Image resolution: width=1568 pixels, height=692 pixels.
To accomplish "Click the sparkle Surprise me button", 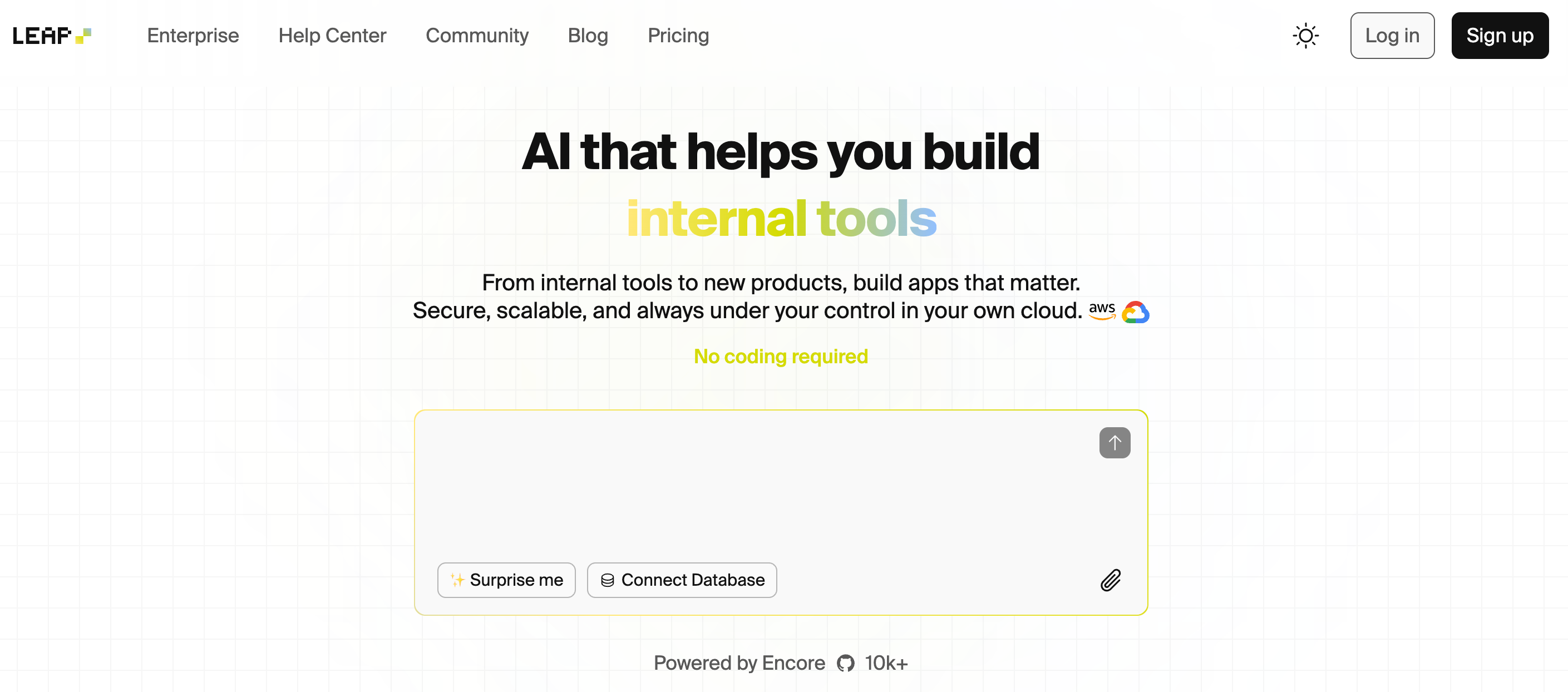I will click(506, 580).
